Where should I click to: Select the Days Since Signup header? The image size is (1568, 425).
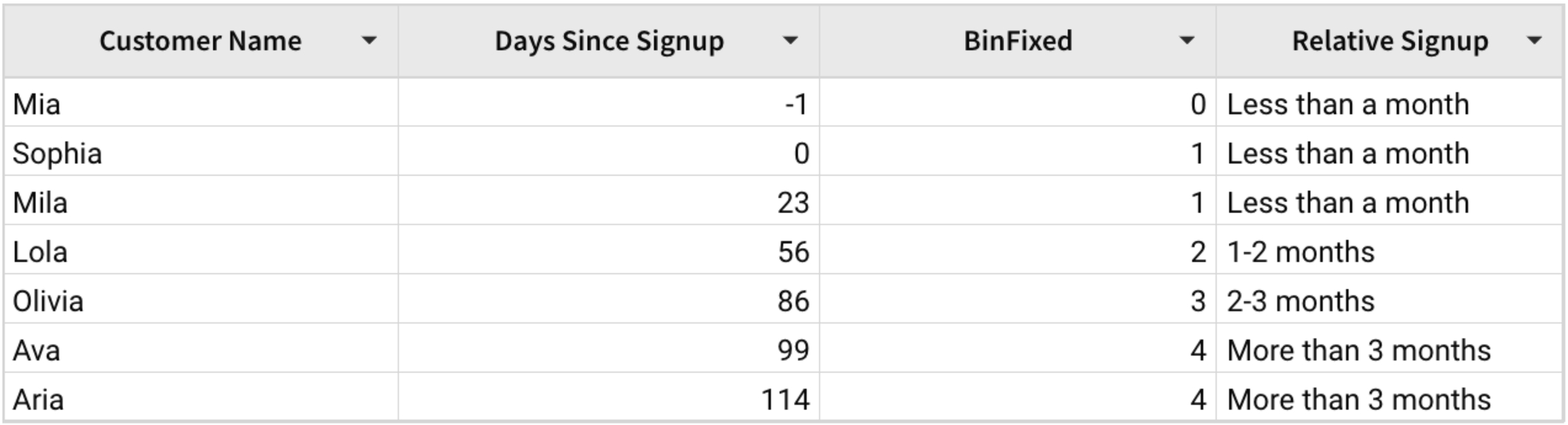pyautogui.click(x=609, y=41)
